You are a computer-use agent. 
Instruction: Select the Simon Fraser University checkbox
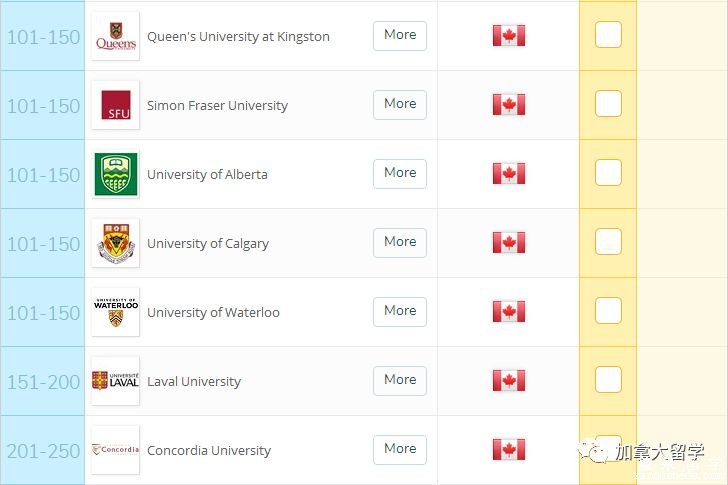click(608, 103)
